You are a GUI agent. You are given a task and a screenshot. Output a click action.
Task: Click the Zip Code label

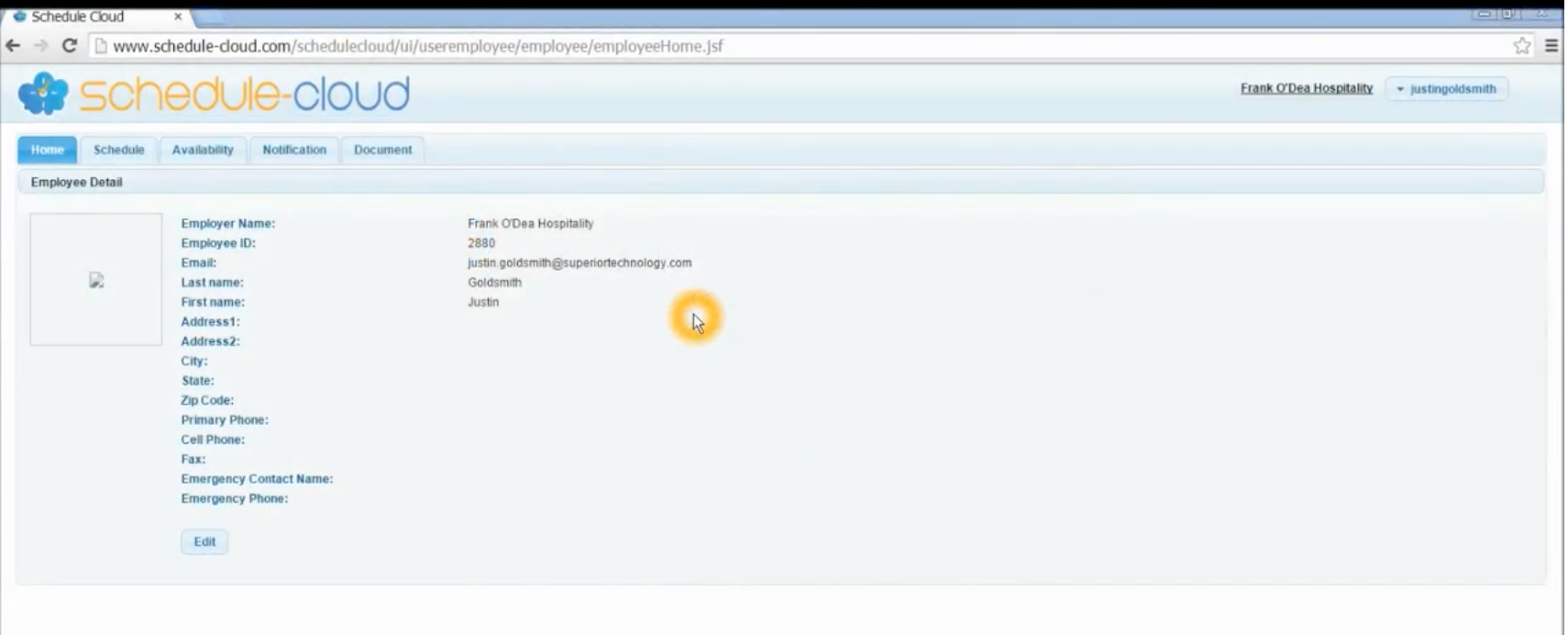(x=207, y=400)
